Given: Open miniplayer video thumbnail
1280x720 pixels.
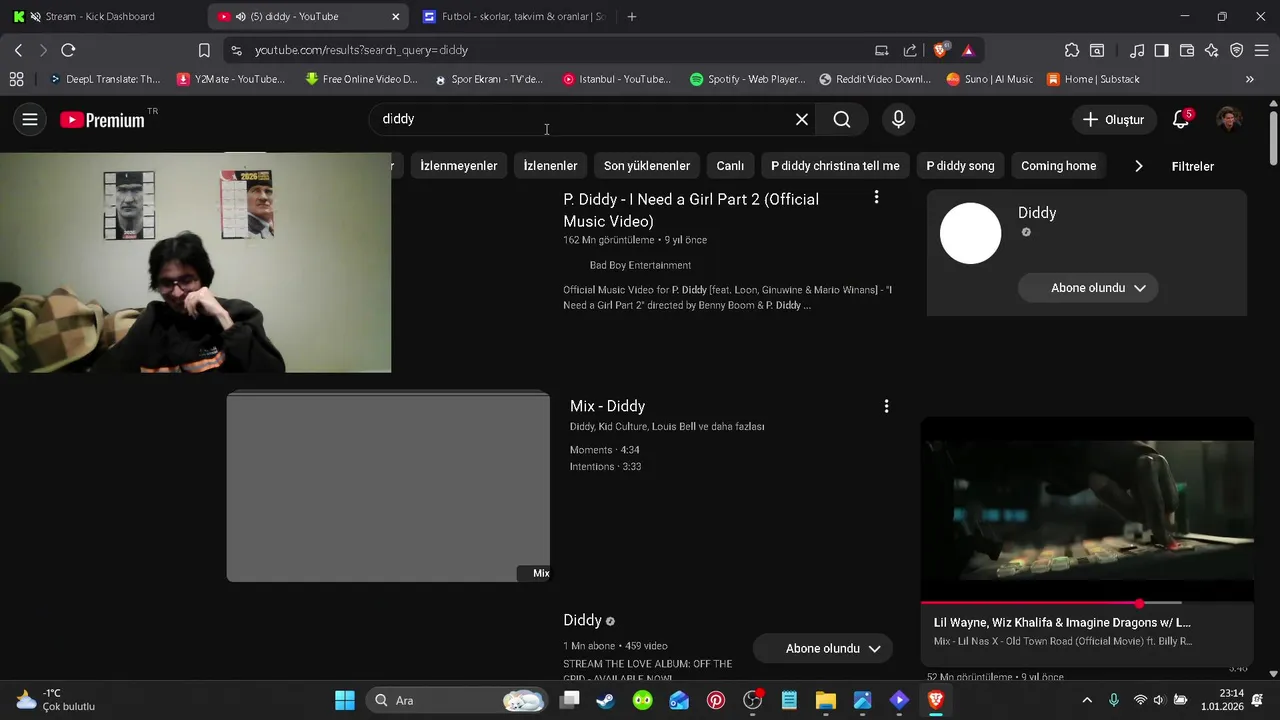Looking at the screenshot, I should (x=1087, y=509).
